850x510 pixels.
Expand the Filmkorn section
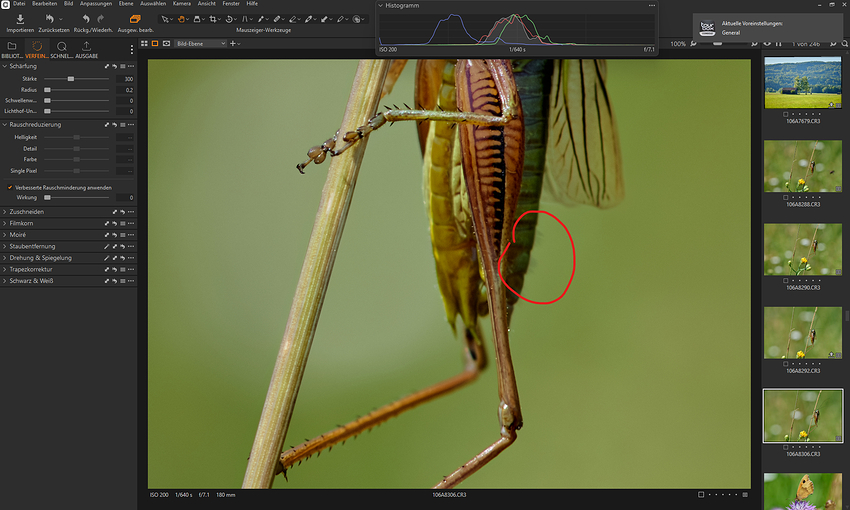coord(5,223)
